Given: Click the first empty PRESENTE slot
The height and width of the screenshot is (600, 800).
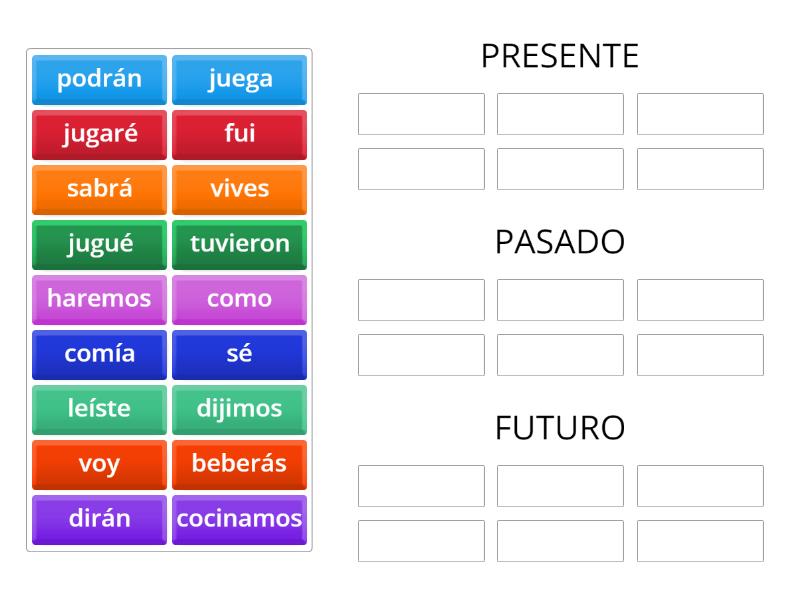Looking at the screenshot, I should click(x=420, y=113).
